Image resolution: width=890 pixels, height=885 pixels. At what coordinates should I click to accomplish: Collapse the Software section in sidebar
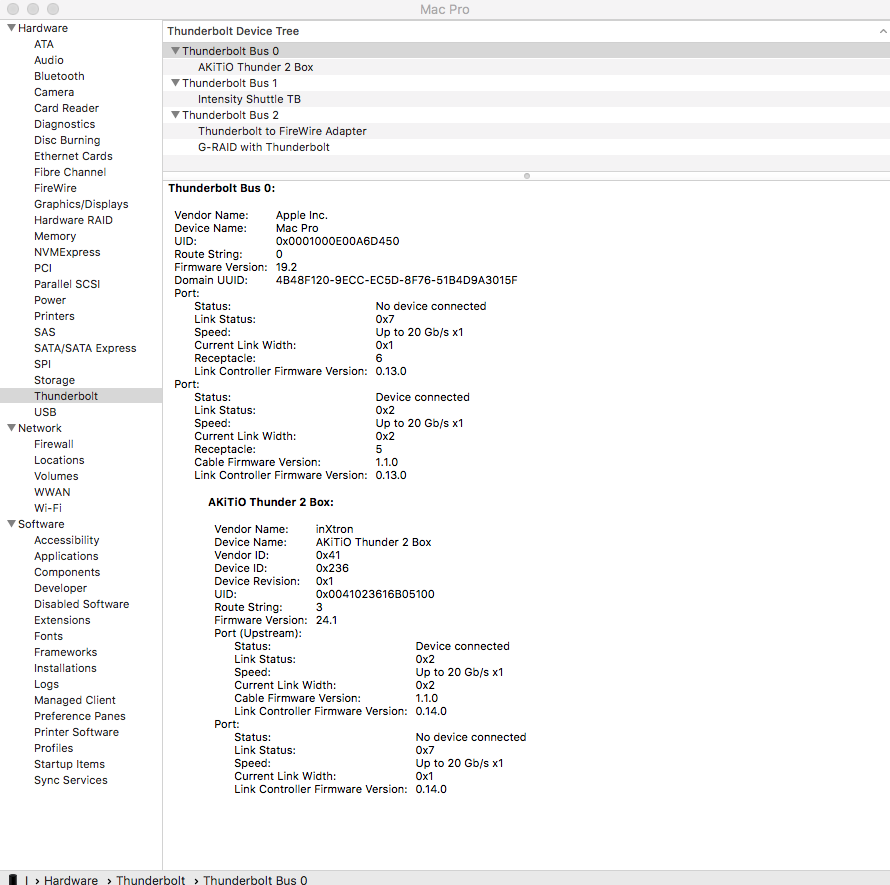click(11, 524)
